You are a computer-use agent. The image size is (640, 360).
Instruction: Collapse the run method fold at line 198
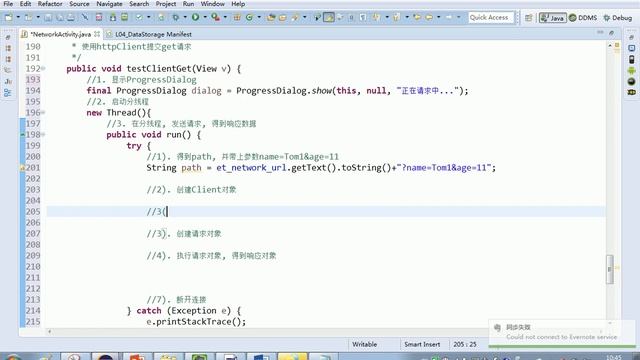tap(43, 135)
